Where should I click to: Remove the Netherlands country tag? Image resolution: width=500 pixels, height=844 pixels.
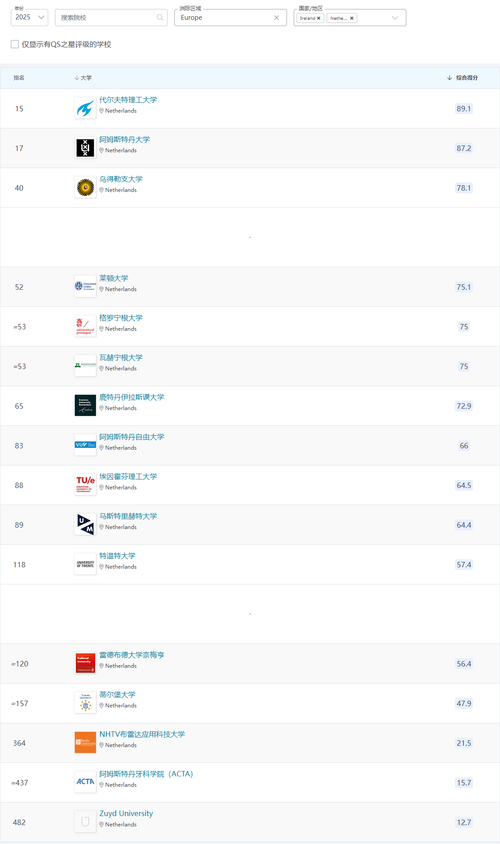point(352,18)
